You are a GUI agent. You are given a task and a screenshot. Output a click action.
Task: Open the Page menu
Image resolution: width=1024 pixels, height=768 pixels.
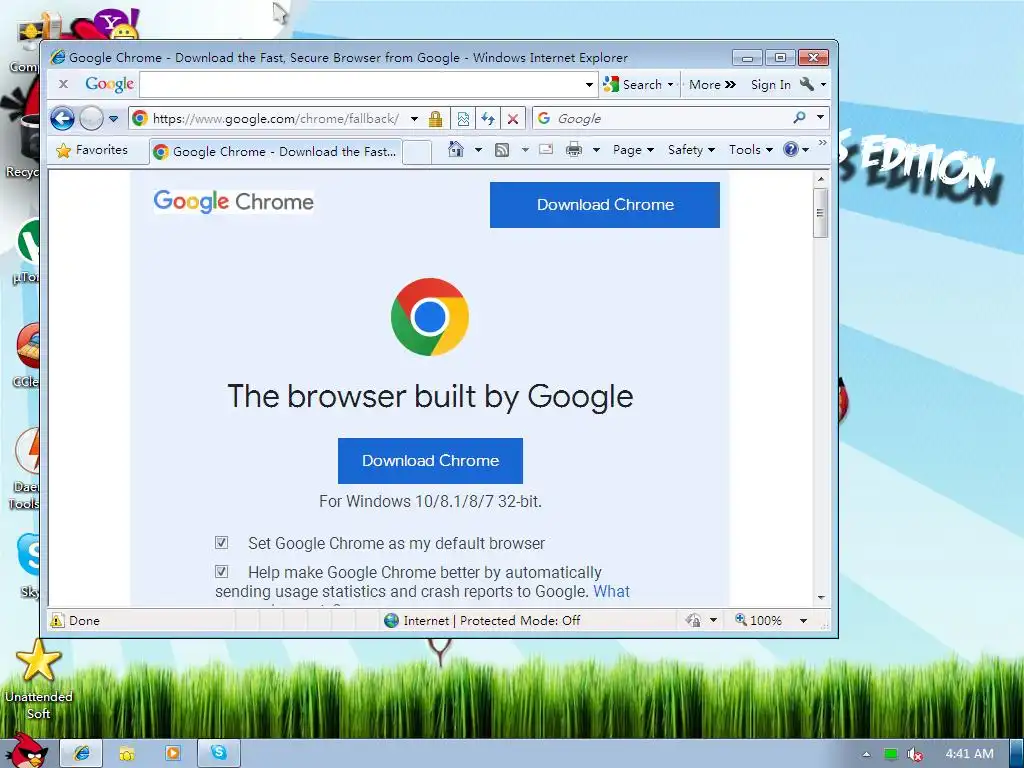tap(633, 150)
